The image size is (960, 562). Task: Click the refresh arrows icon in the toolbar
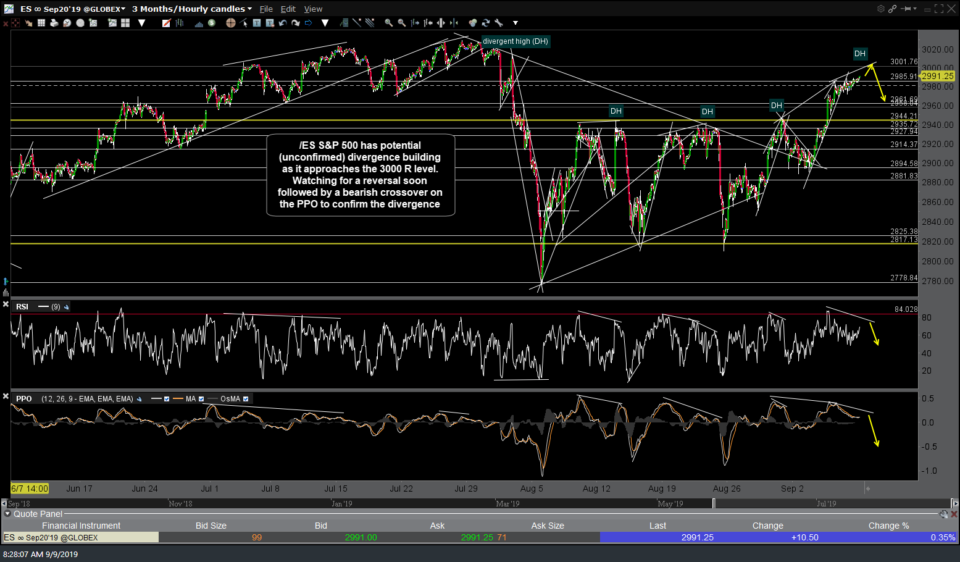(x=486, y=23)
